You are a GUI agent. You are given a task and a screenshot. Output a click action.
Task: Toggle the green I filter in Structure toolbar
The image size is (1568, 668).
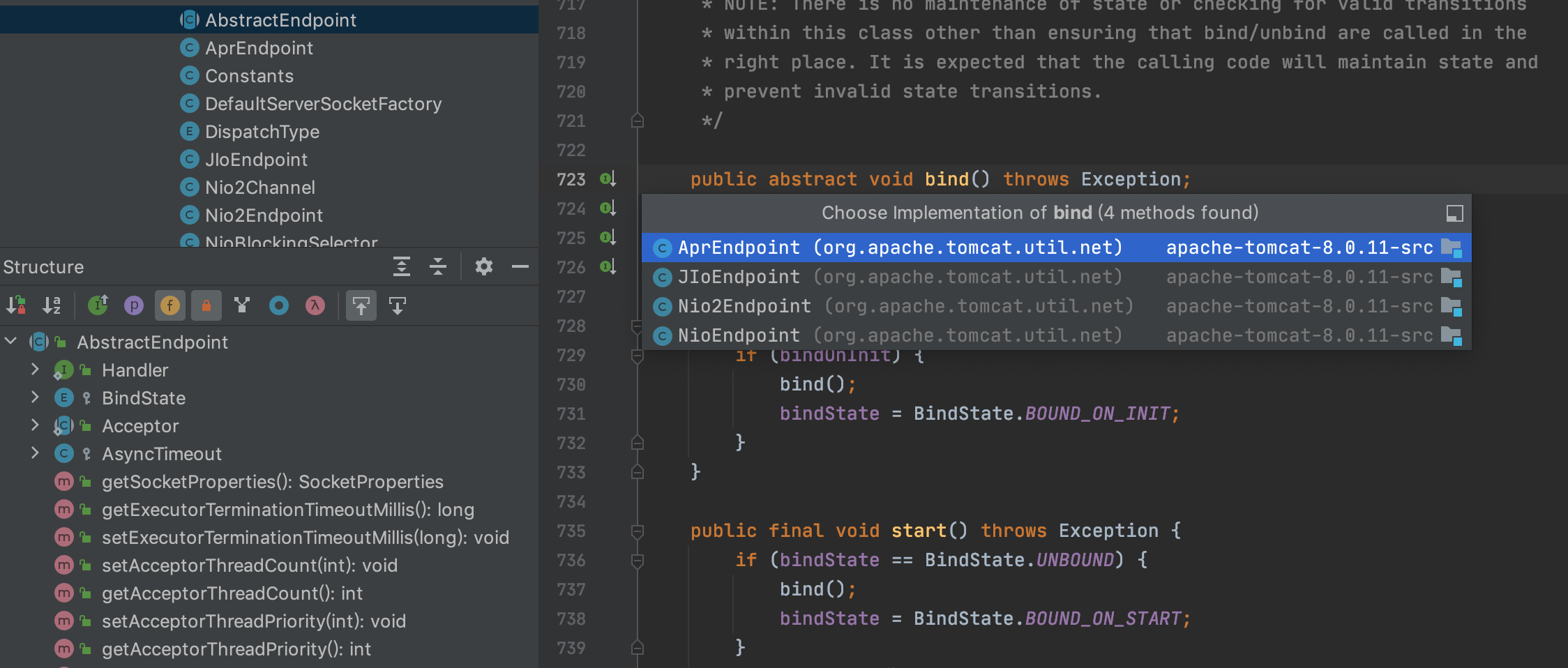click(98, 305)
